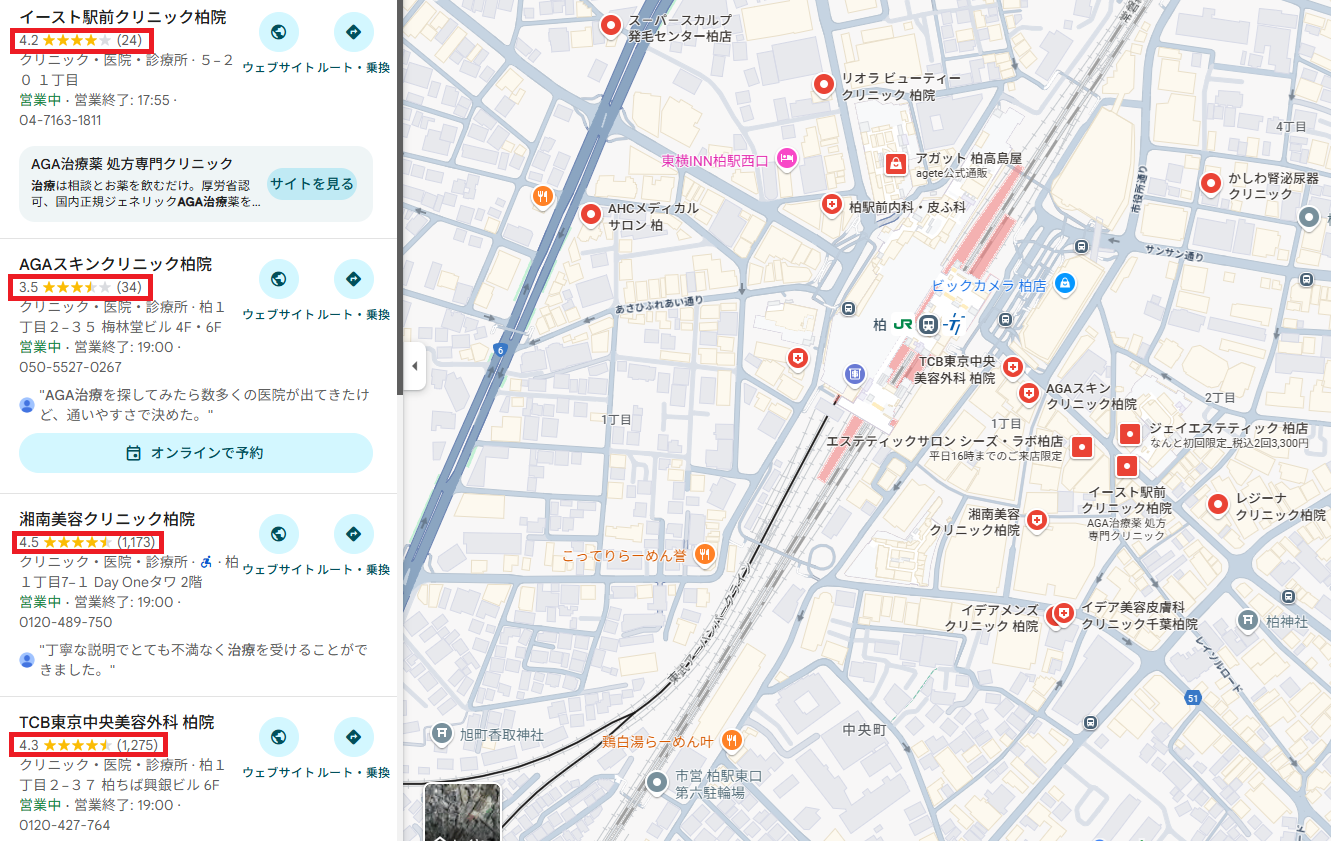Open the TCB東京中央美容外科 柏院 listing title
The image size is (1331, 841).
tap(117, 722)
